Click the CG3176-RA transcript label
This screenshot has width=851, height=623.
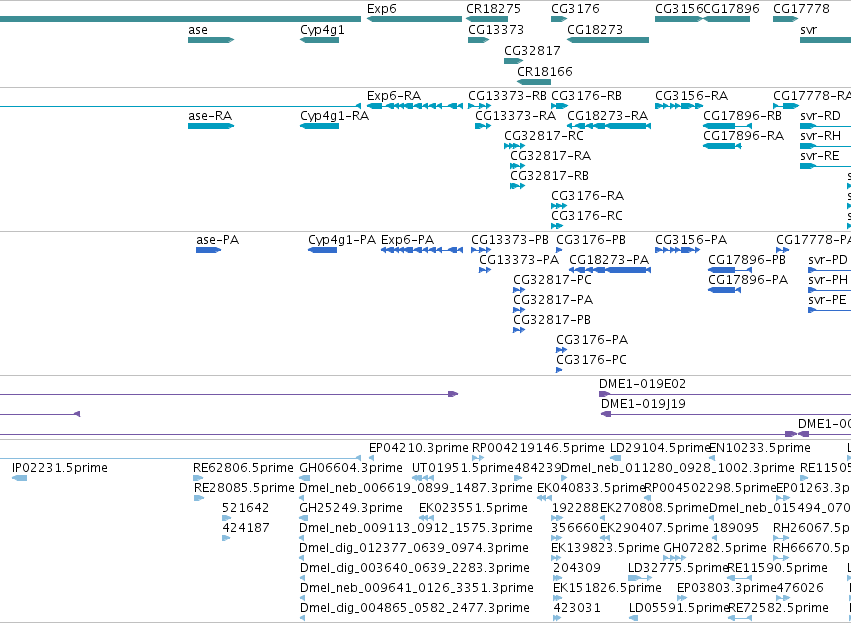(587, 196)
